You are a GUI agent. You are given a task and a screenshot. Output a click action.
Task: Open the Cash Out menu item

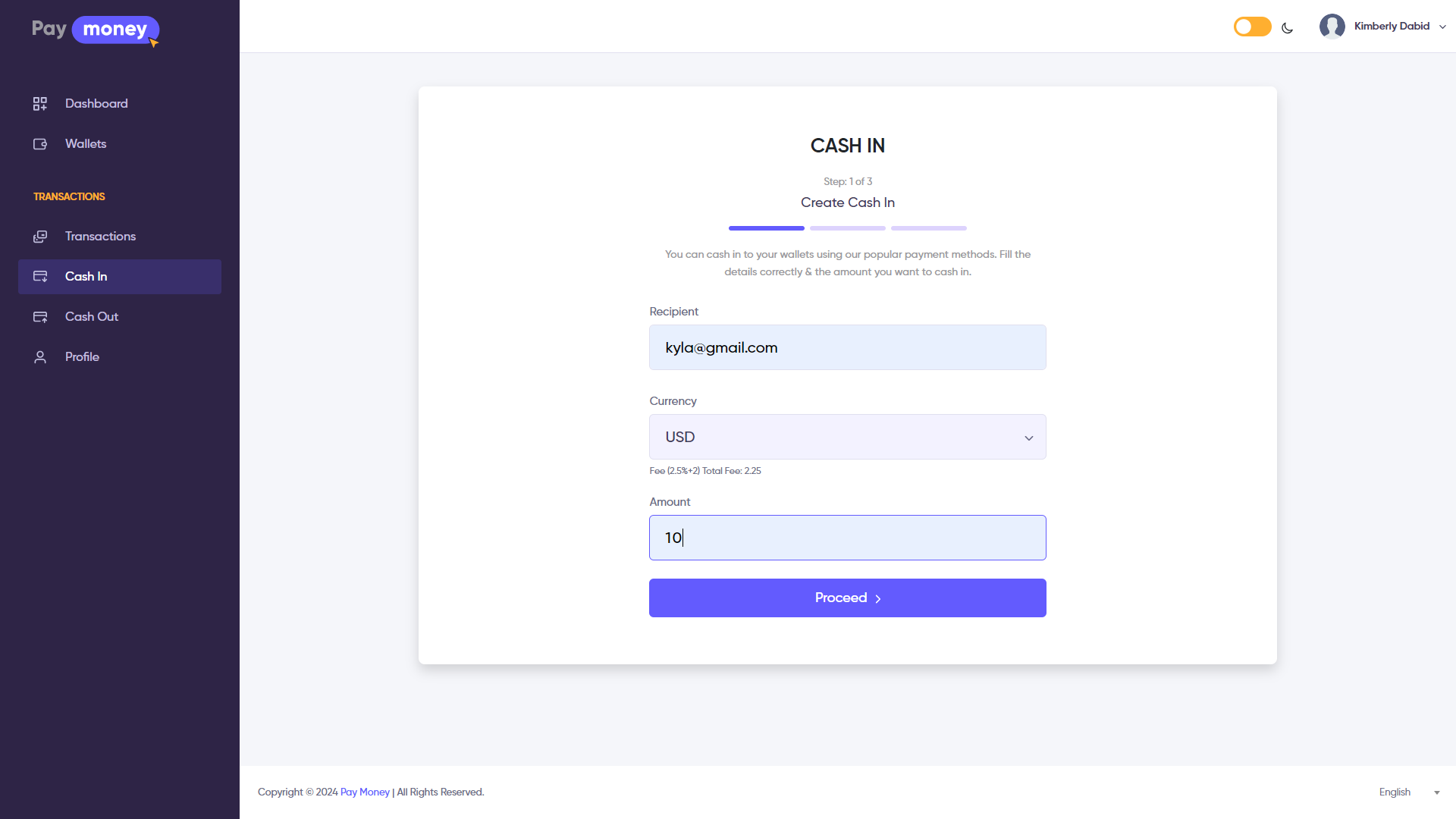(x=92, y=317)
